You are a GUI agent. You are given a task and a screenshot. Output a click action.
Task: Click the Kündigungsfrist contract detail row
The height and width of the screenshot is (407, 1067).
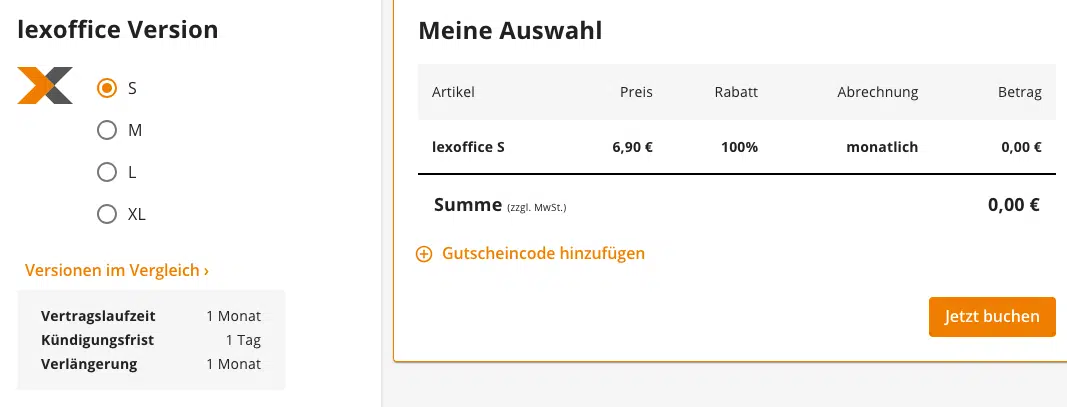(x=151, y=340)
